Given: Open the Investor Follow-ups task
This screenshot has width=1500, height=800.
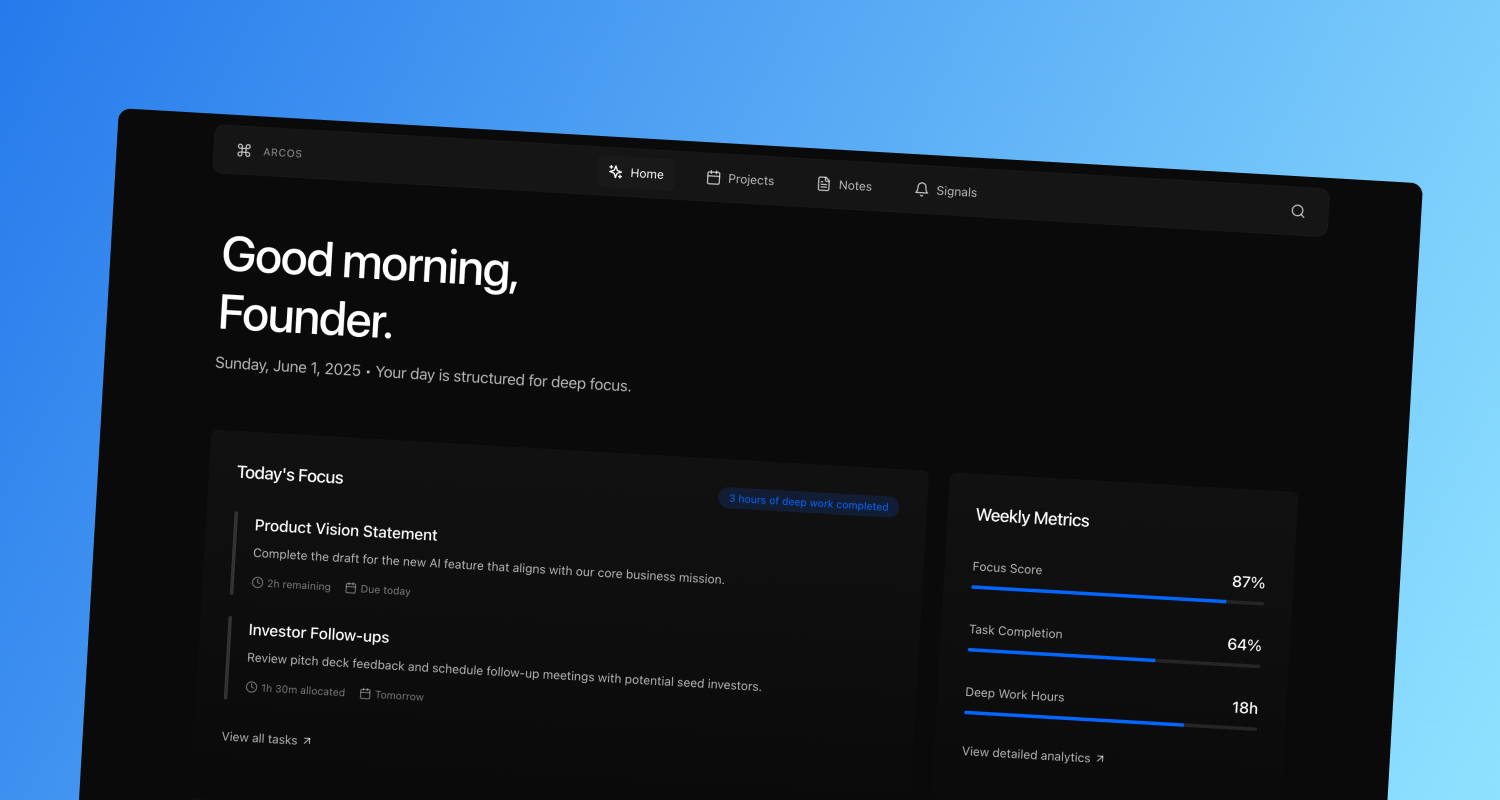Looking at the screenshot, I should (x=319, y=633).
